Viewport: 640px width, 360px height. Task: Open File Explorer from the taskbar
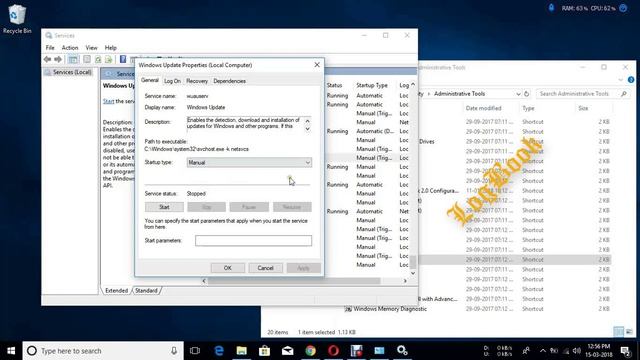(242, 351)
